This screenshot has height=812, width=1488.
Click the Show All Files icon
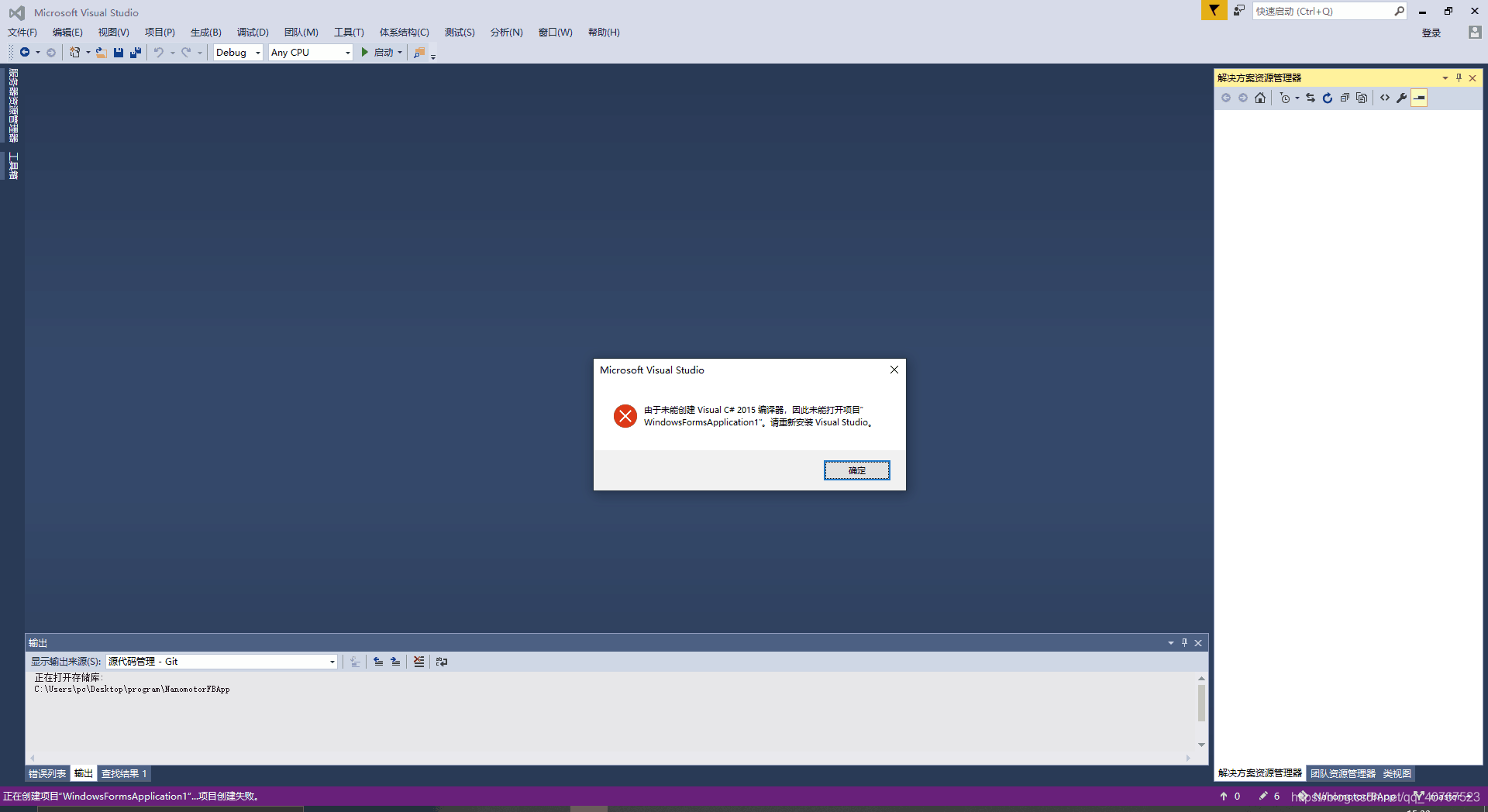coord(1362,98)
